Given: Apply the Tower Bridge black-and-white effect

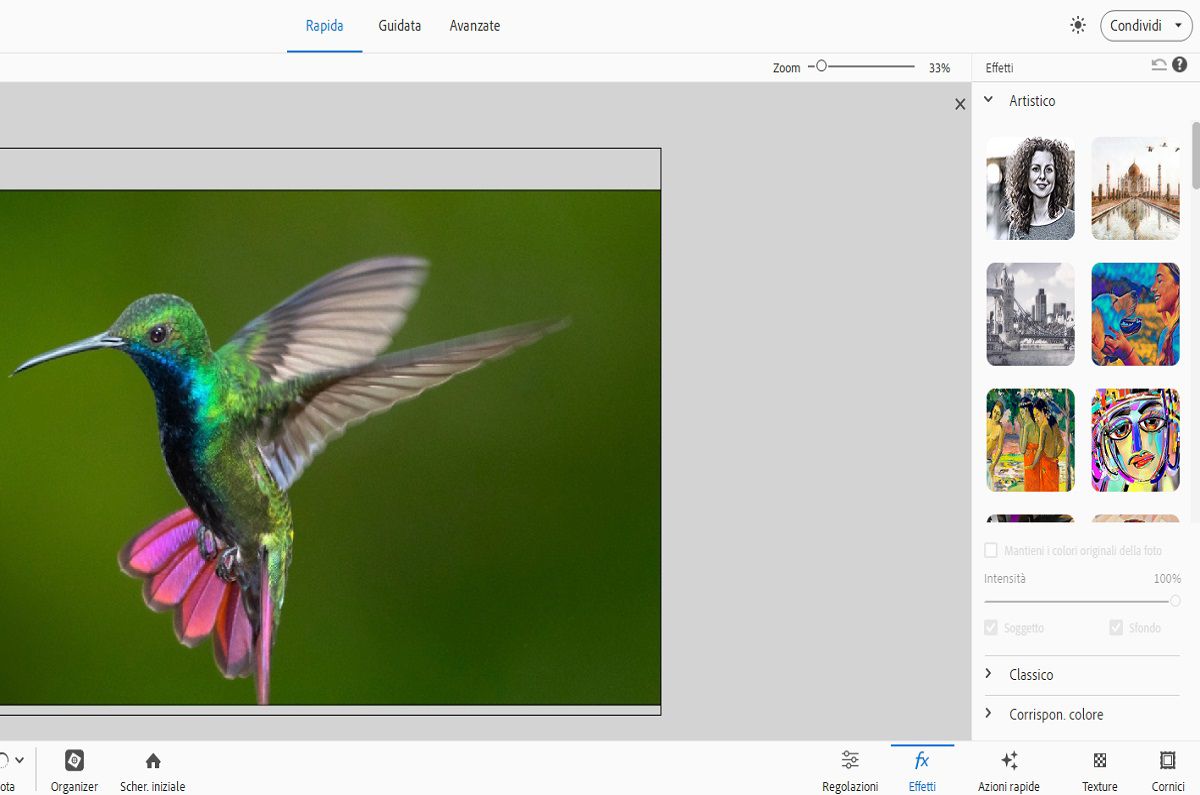Looking at the screenshot, I should click(x=1030, y=314).
